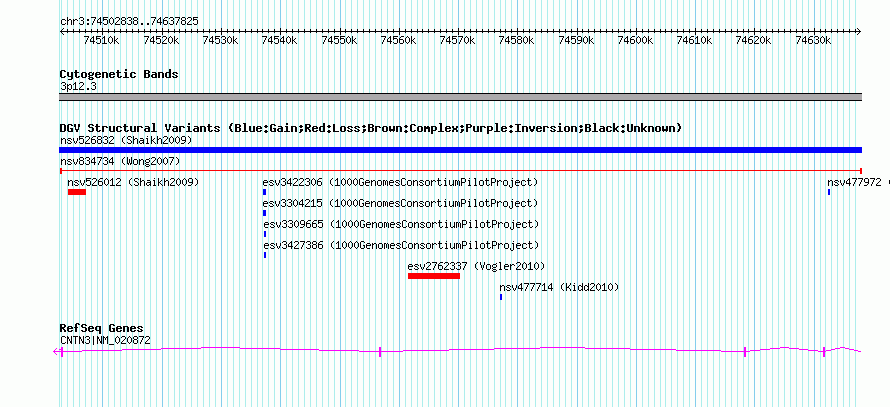890x407 pixels.
Task: Click the chr3:74502838..74637825 coordinate label
Action: click(x=129, y=22)
